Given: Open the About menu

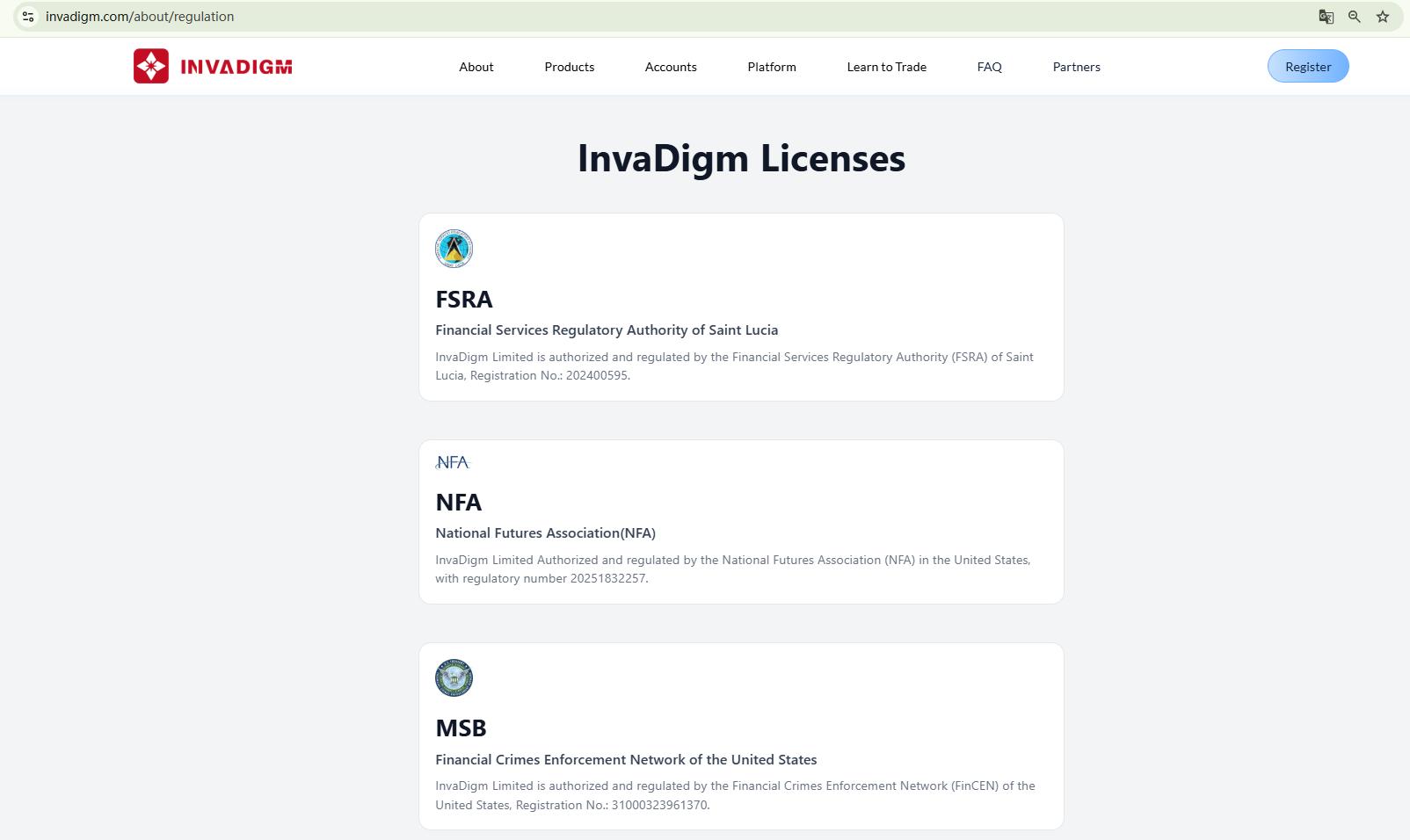Looking at the screenshot, I should click(x=476, y=67).
